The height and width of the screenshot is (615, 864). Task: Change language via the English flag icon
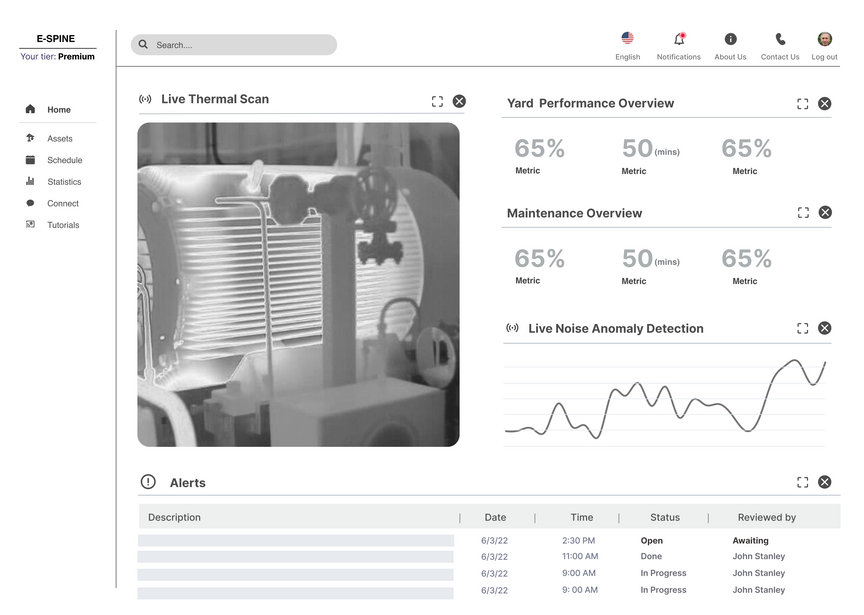(627, 38)
